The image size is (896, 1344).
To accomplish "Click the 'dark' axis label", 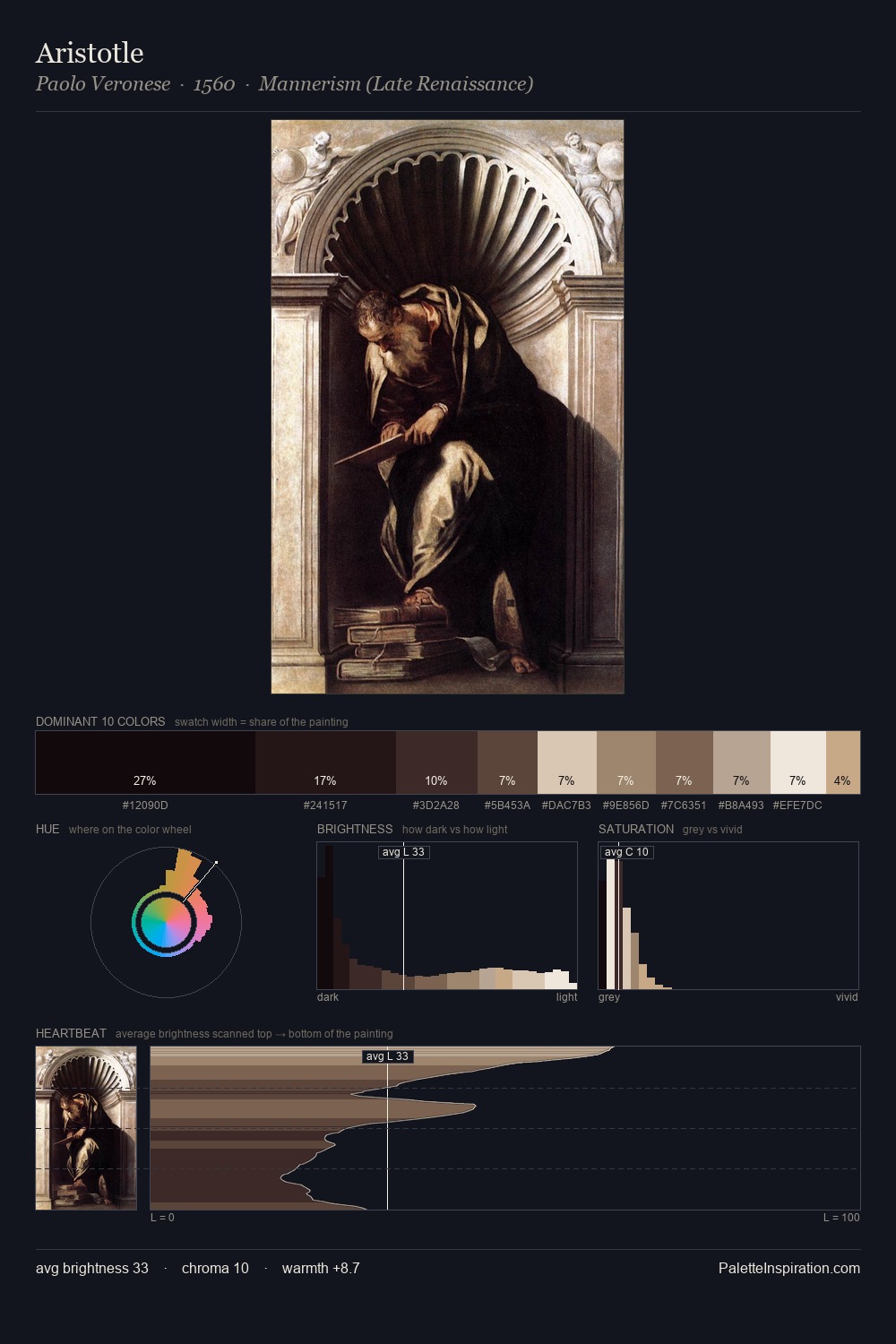I will [x=328, y=997].
